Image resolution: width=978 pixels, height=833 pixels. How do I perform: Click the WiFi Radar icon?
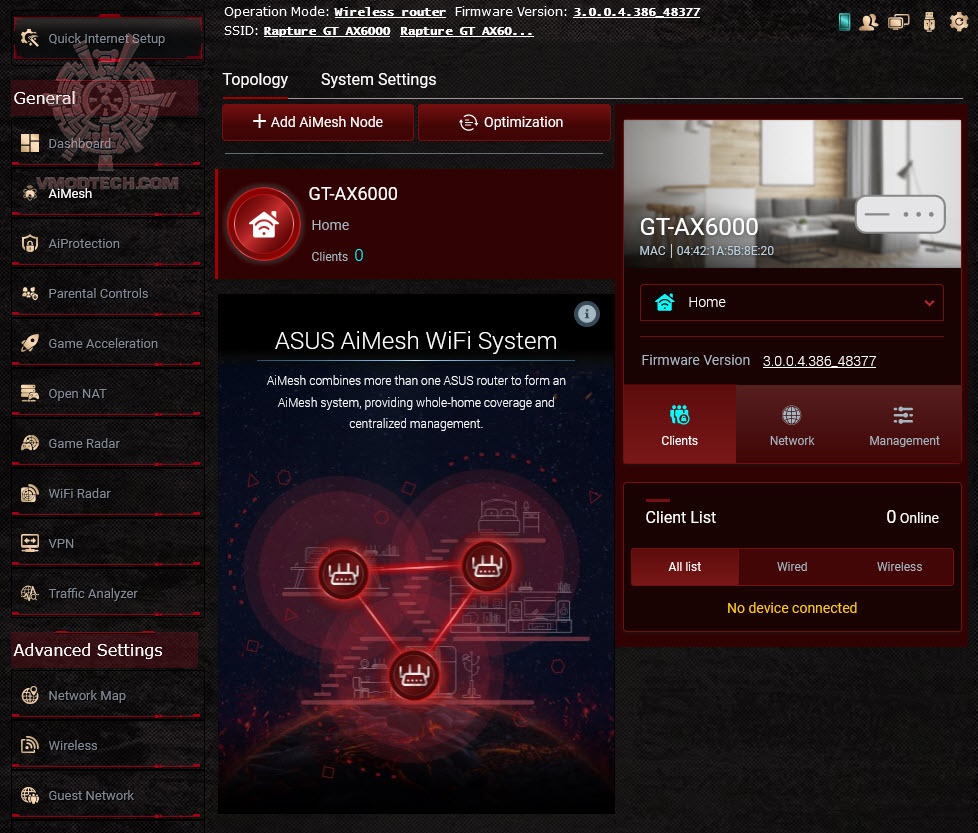(x=30, y=493)
